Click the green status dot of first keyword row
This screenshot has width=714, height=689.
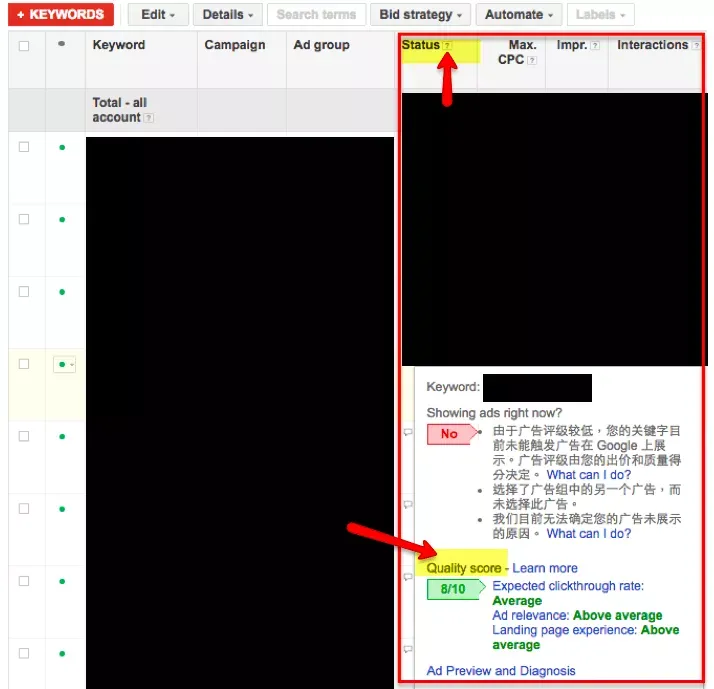[62, 148]
